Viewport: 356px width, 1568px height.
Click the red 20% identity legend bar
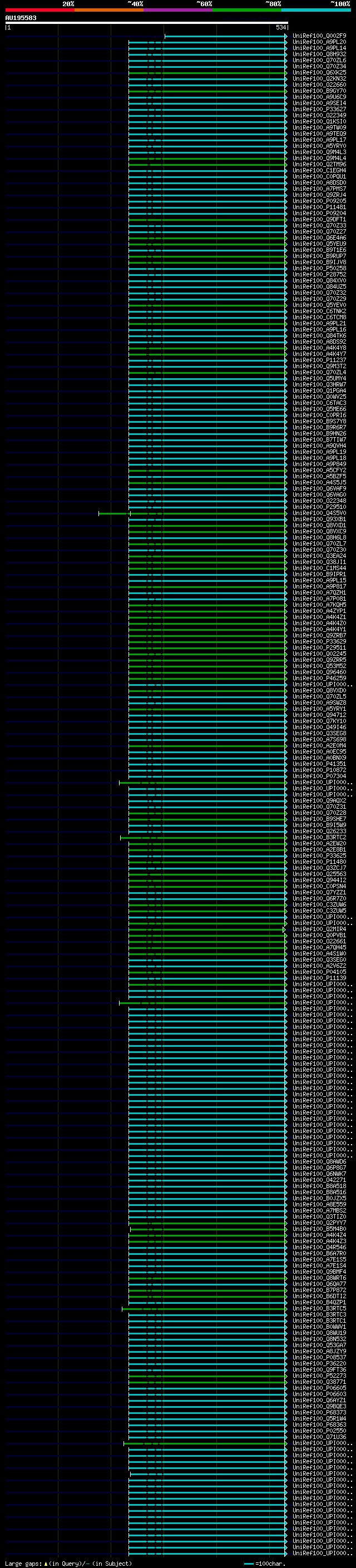pyautogui.click(x=39, y=10)
